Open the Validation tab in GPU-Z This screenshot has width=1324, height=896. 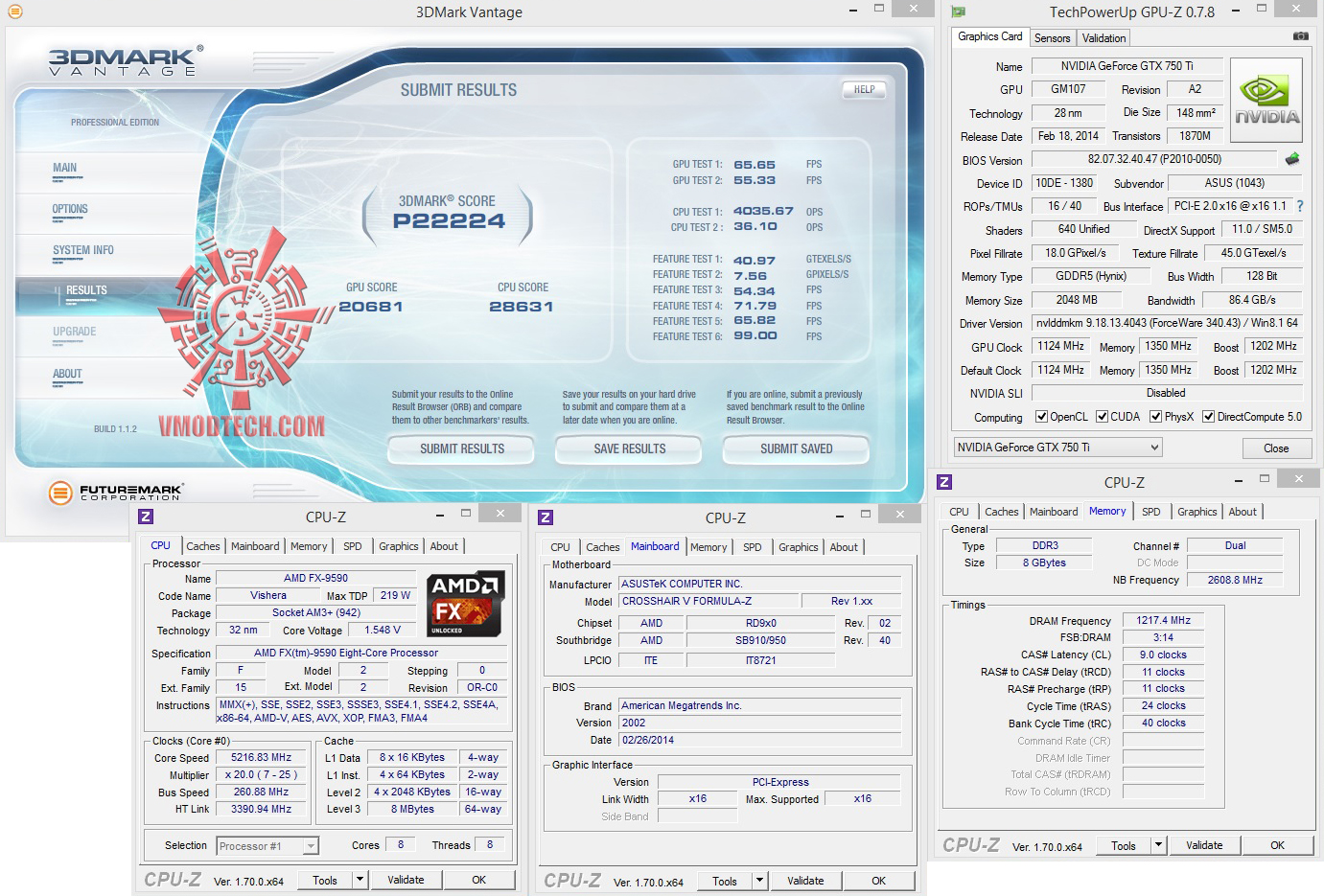[1103, 38]
